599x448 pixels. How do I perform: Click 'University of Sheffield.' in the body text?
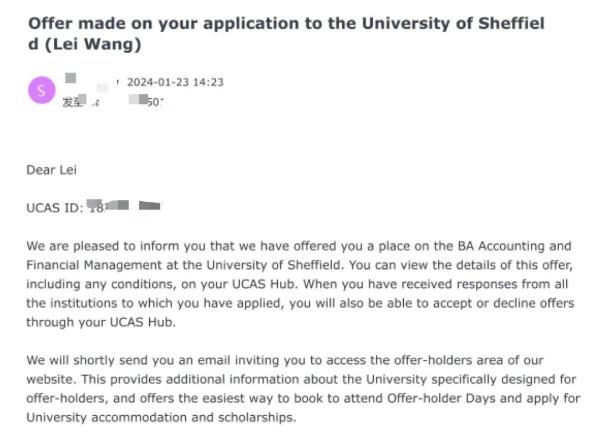point(275,265)
